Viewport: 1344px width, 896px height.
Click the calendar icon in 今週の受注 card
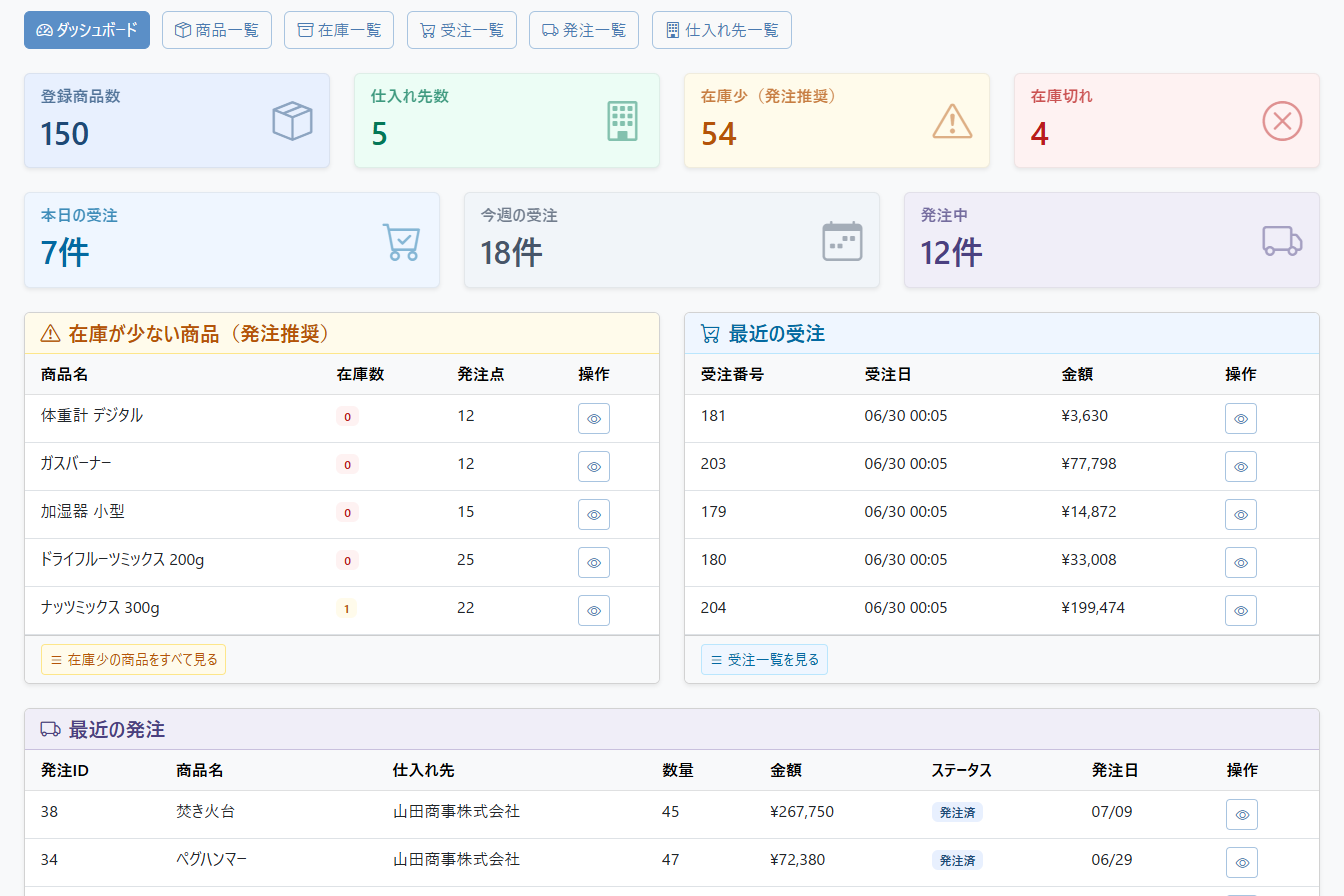pos(842,241)
